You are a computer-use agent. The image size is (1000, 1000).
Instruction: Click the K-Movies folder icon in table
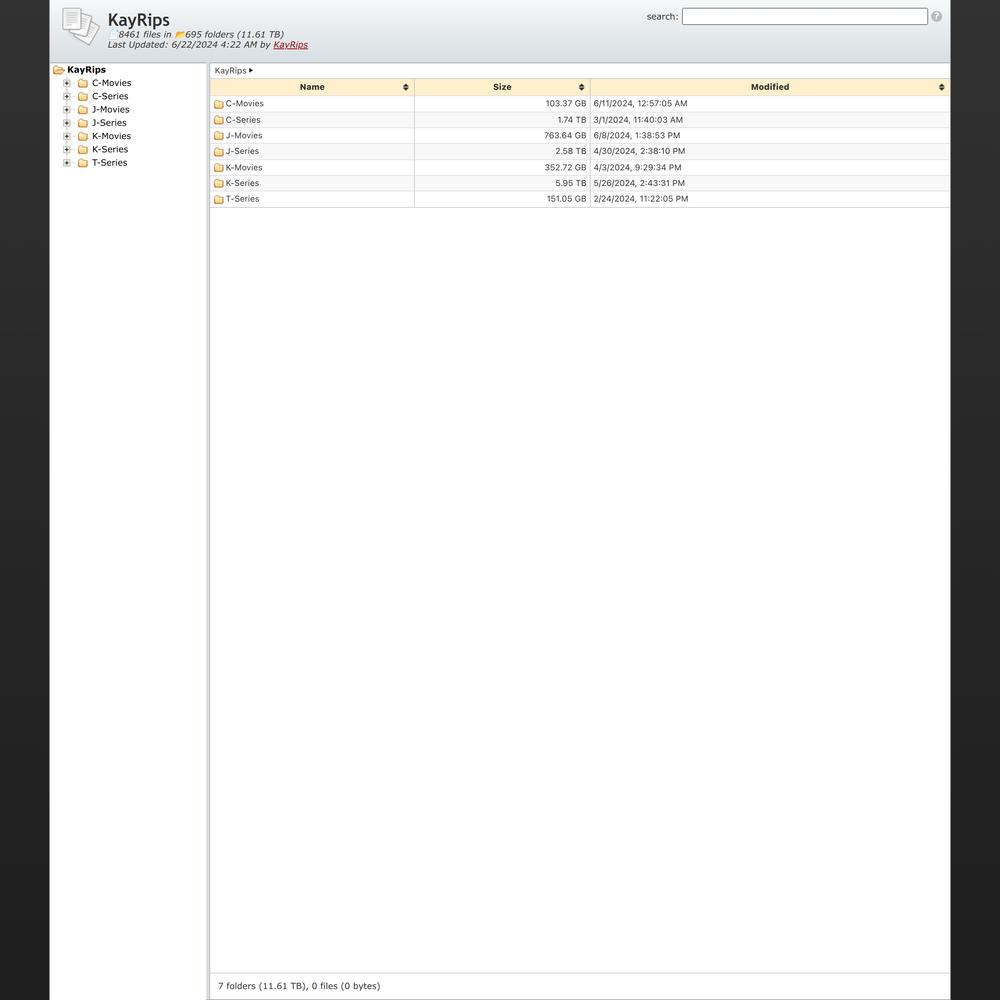(219, 168)
